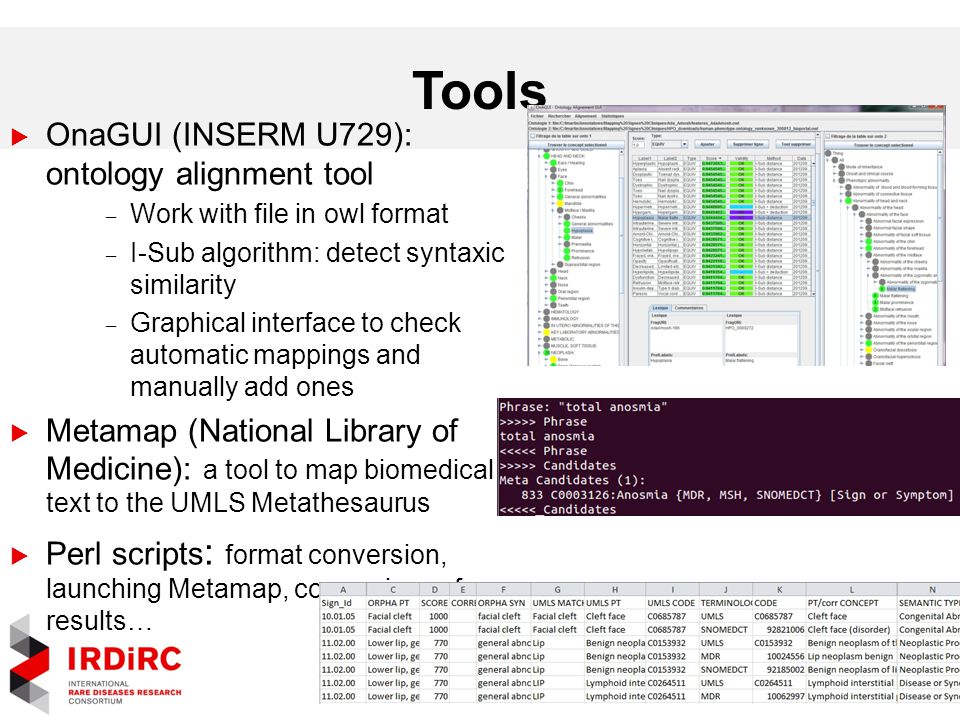Viewport: 960px width, 720px height.
Task: Expand the MUSCLE, SOFT TISSUE node
Action: coord(539,346)
